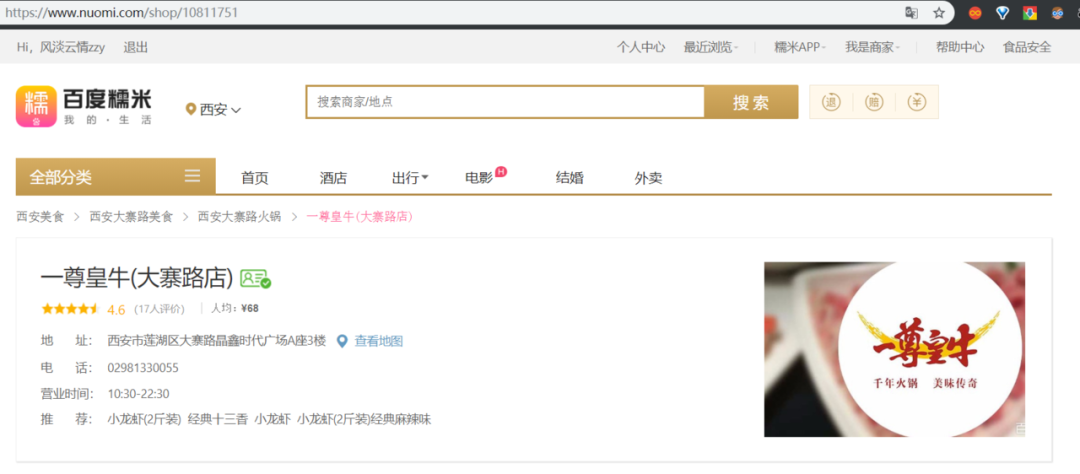Screen dimensions: 1080x474
Task: Click the address 西安市莲湖区大寨路晶鑫时代广场A座3楼
Action: pos(217,341)
